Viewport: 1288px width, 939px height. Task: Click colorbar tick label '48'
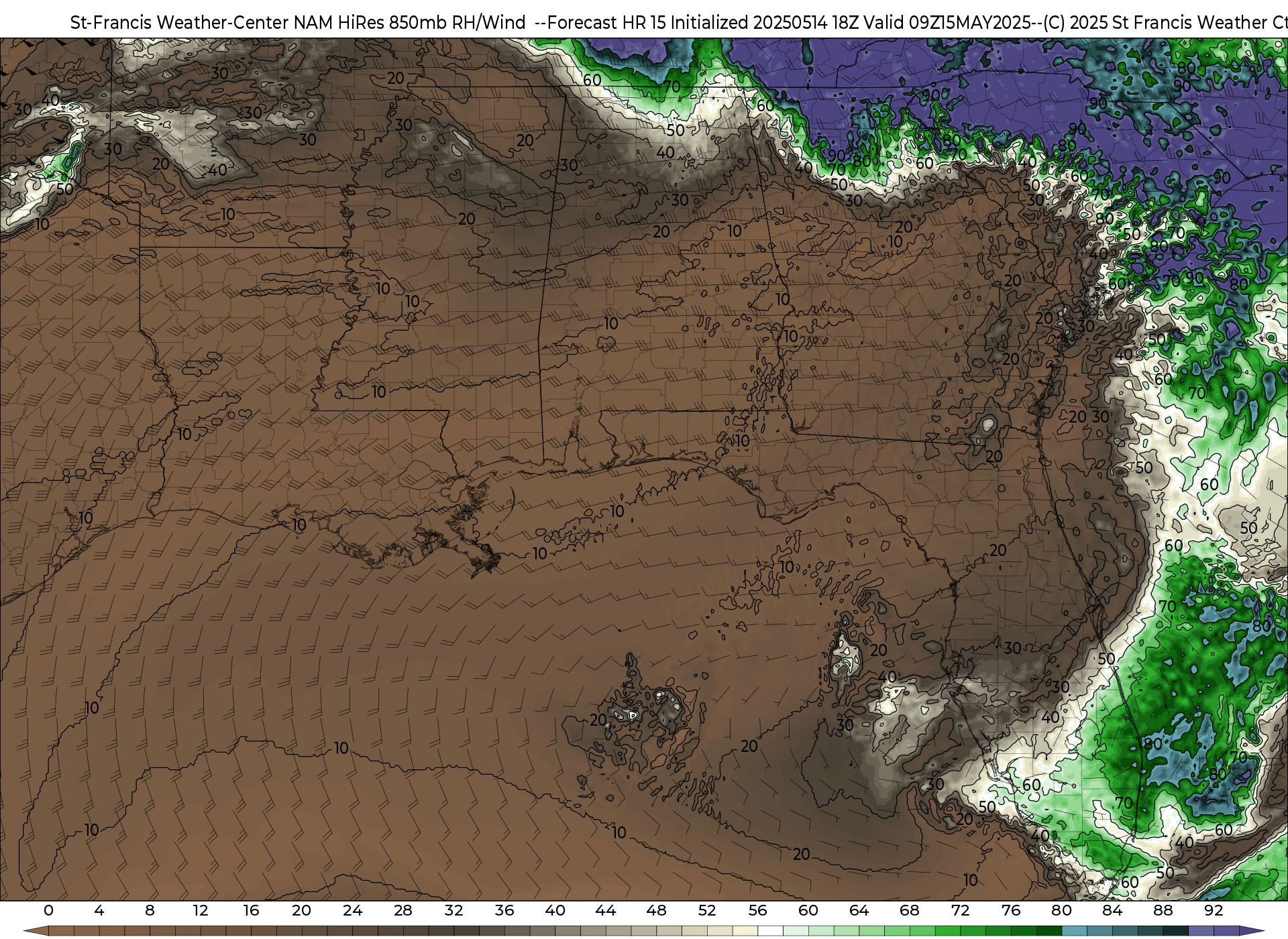click(656, 910)
